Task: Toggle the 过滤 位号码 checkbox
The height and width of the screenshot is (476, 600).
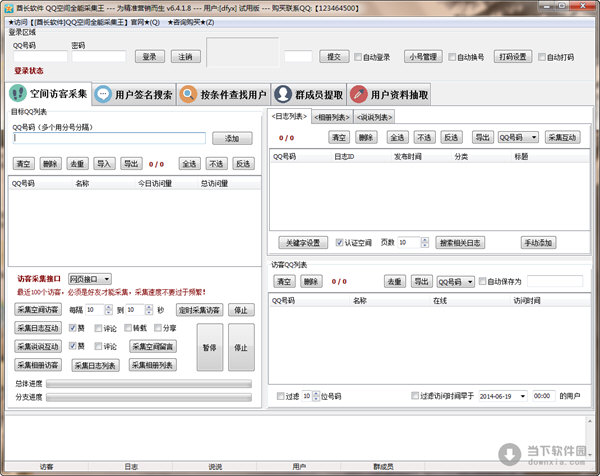Action: coord(280,396)
